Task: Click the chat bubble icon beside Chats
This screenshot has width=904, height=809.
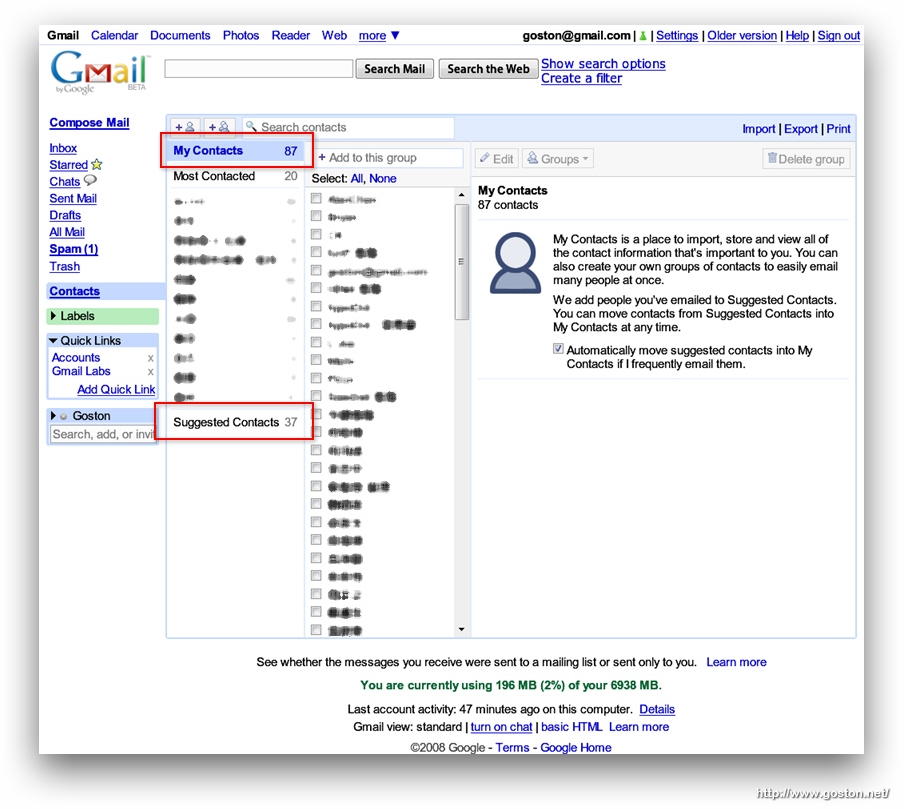Action: pyautogui.click(x=90, y=182)
